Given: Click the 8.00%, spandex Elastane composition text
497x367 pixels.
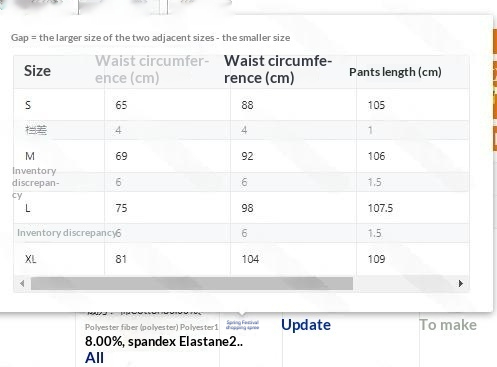Looking at the screenshot, I should [x=164, y=341].
